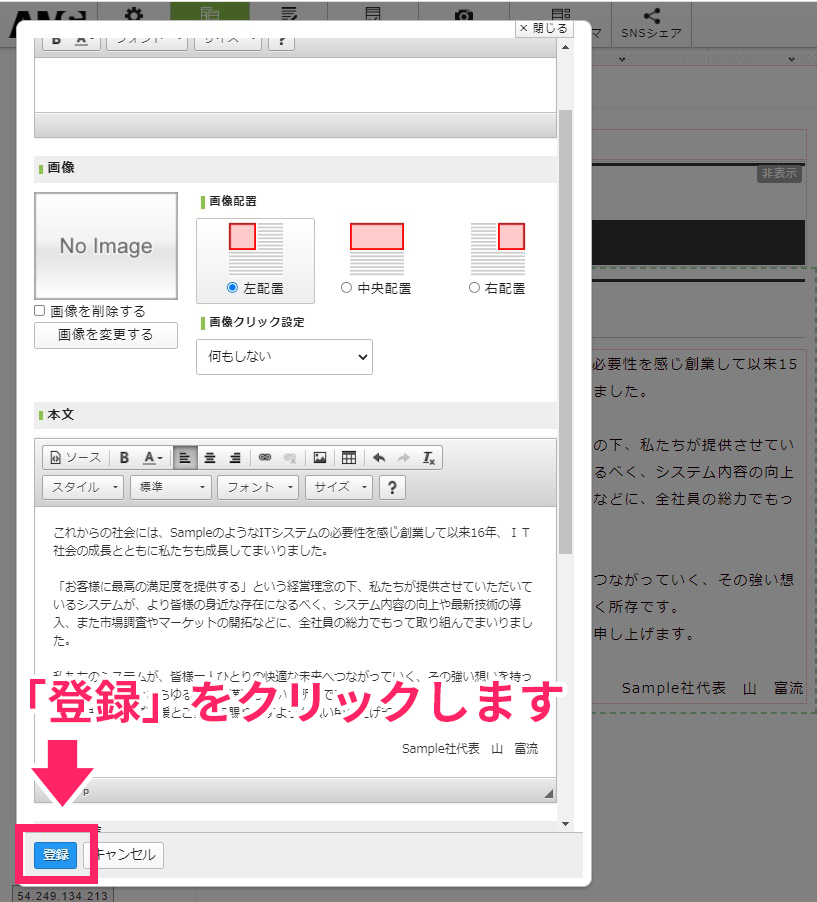
Task: Click dialog scrollbar down arrow
Action: pos(566,824)
